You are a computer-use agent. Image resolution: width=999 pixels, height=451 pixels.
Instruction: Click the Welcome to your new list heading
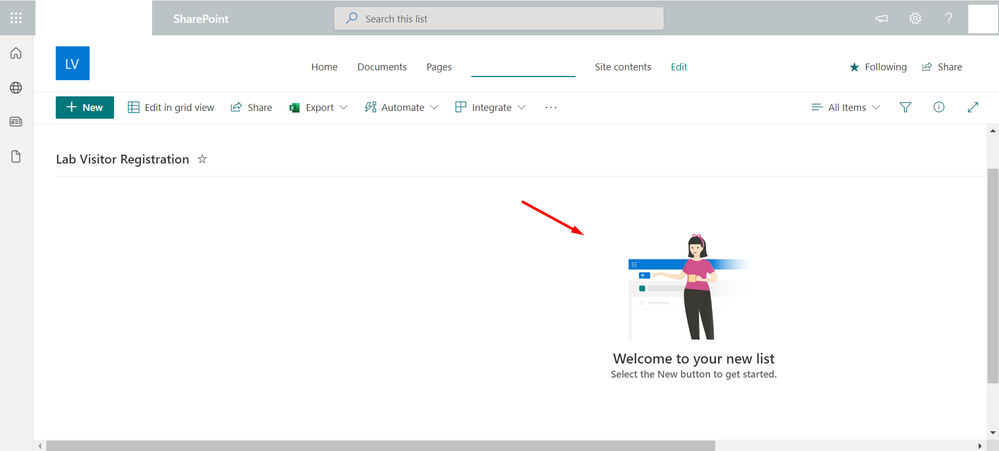point(693,359)
